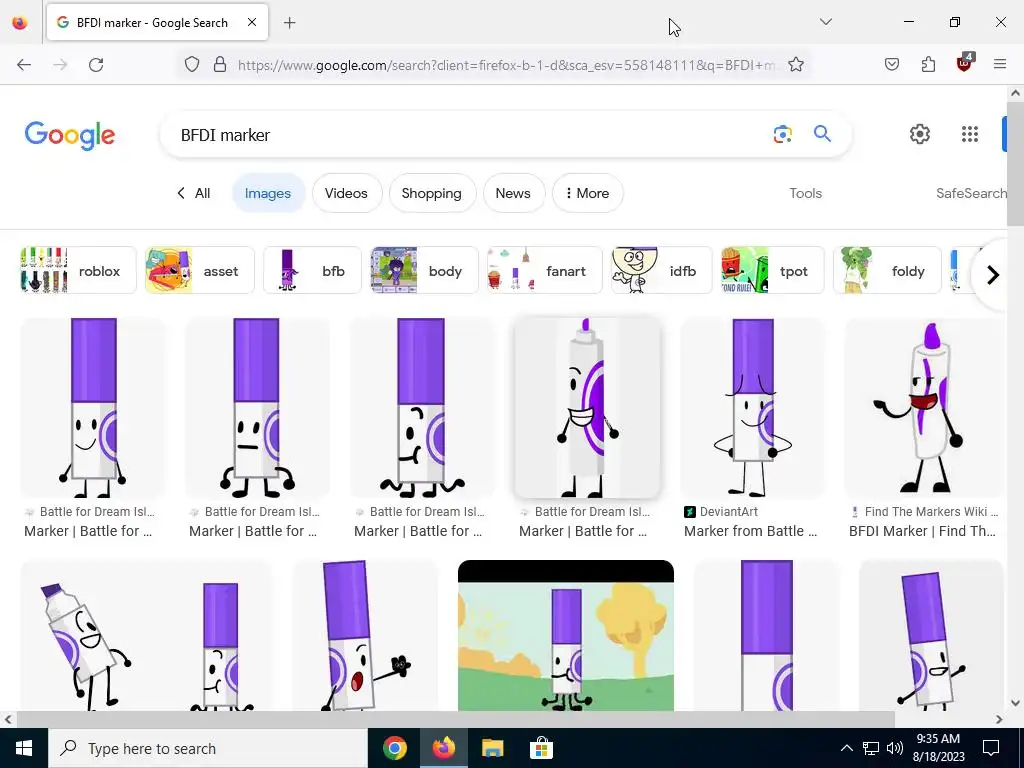Filter images by foldy chip

pos(888,270)
